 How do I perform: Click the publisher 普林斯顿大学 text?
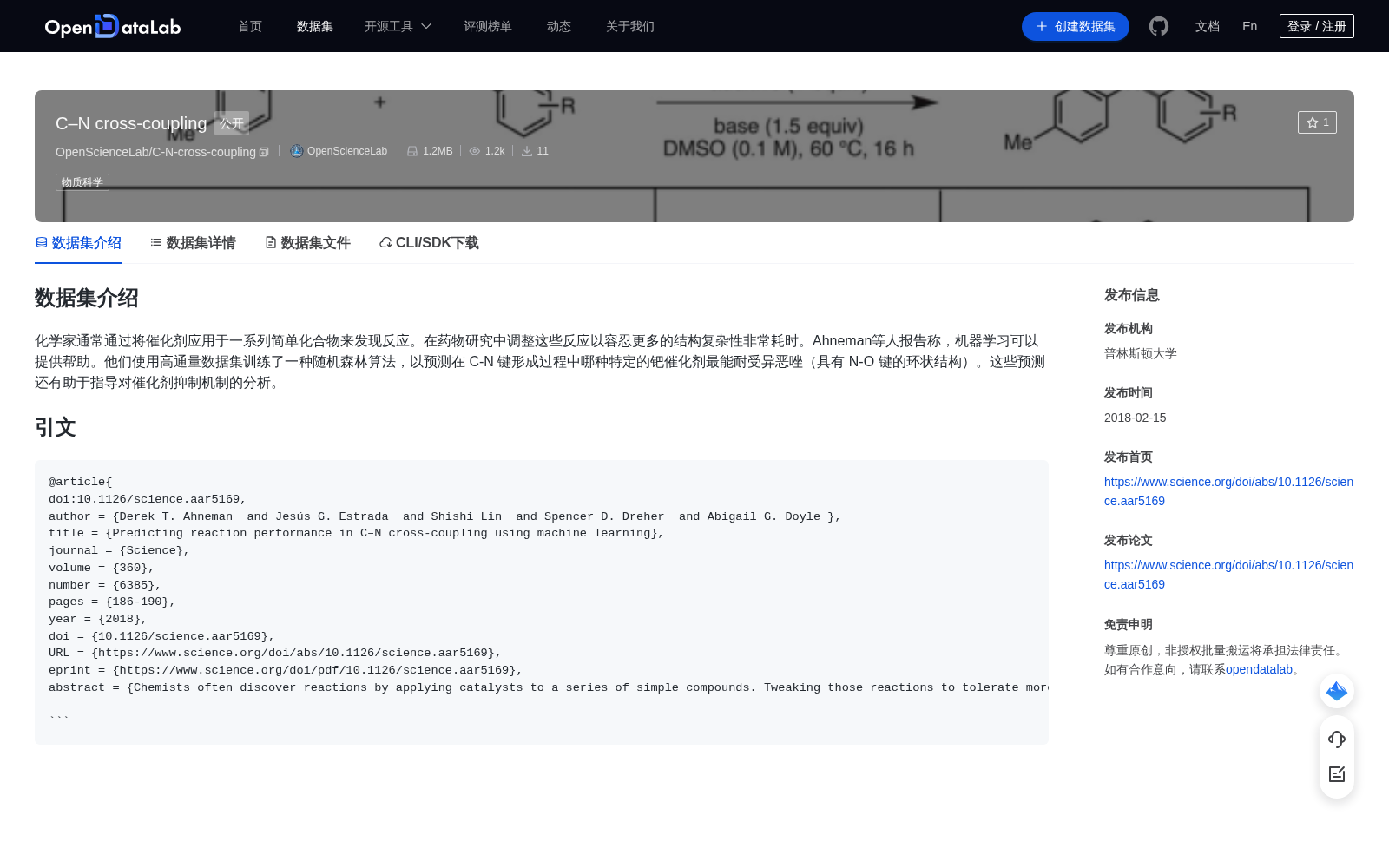coord(1141,353)
